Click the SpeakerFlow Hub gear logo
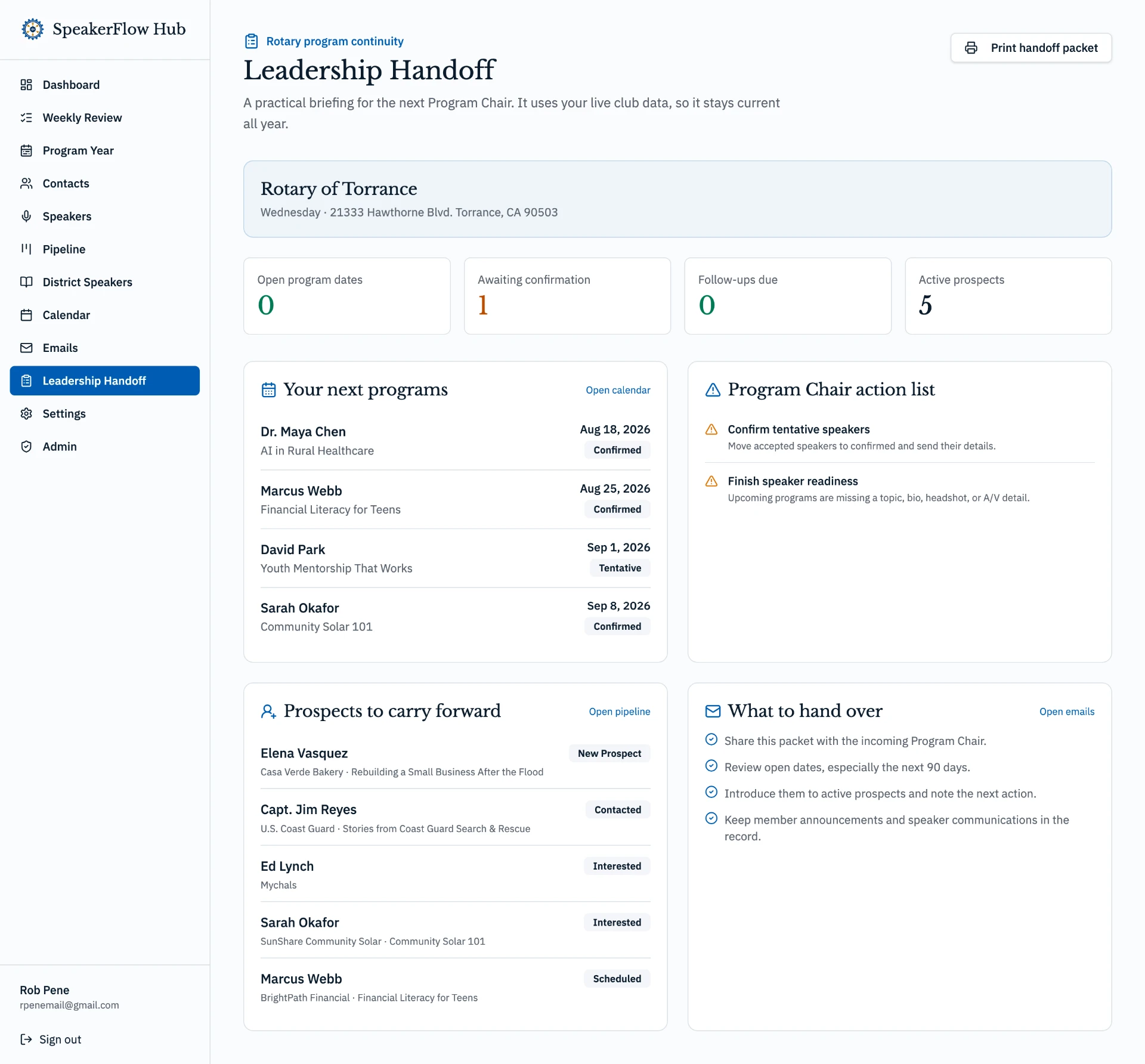This screenshot has height=1064, width=1145. 32,29
